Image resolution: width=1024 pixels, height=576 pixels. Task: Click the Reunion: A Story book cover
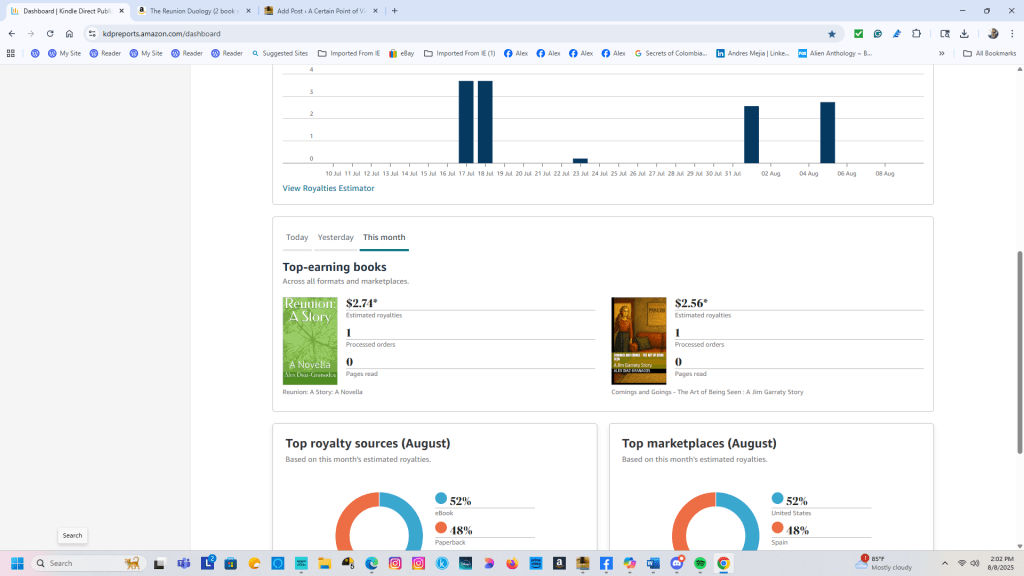pos(308,340)
